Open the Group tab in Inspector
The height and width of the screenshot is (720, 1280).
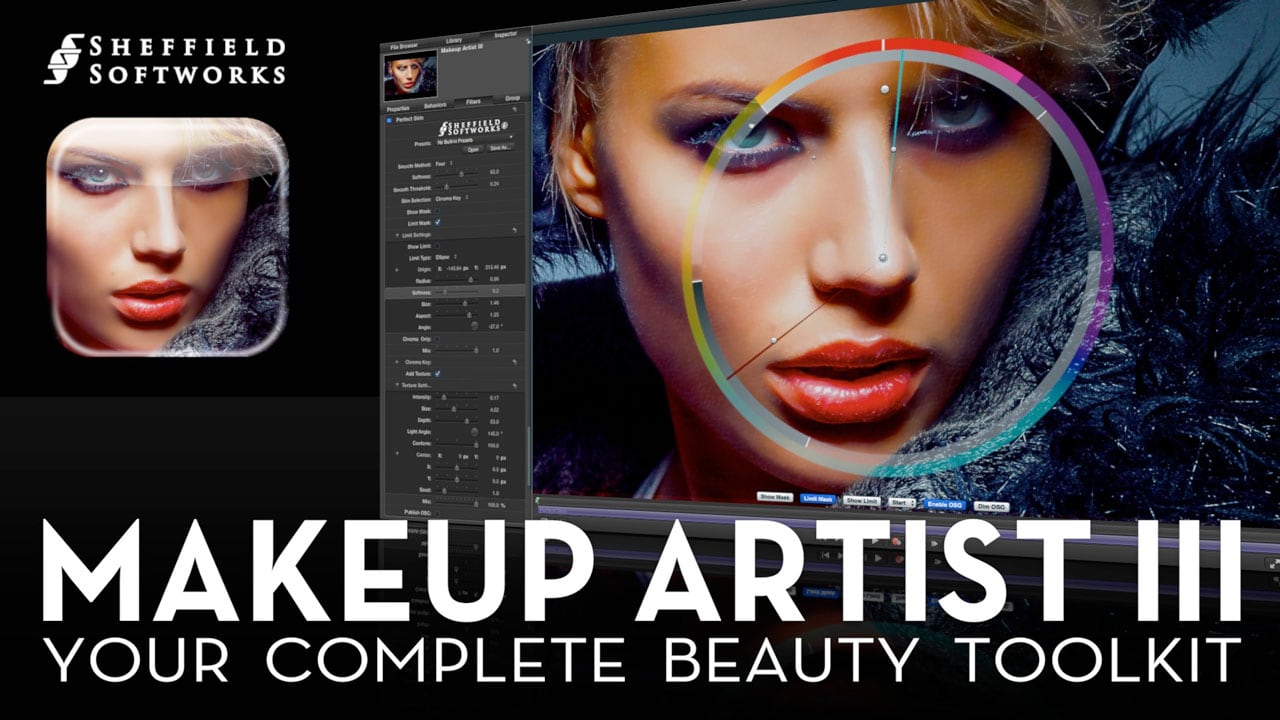pos(513,99)
